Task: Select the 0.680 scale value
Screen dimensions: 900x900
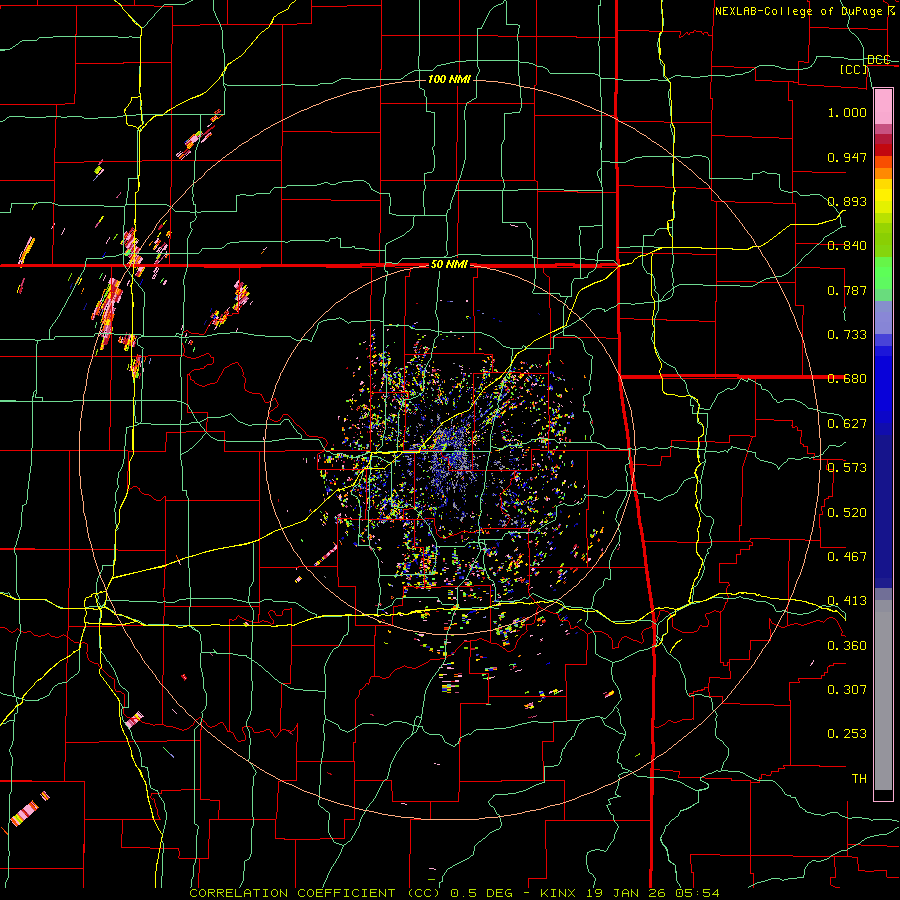Action: (x=847, y=379)
